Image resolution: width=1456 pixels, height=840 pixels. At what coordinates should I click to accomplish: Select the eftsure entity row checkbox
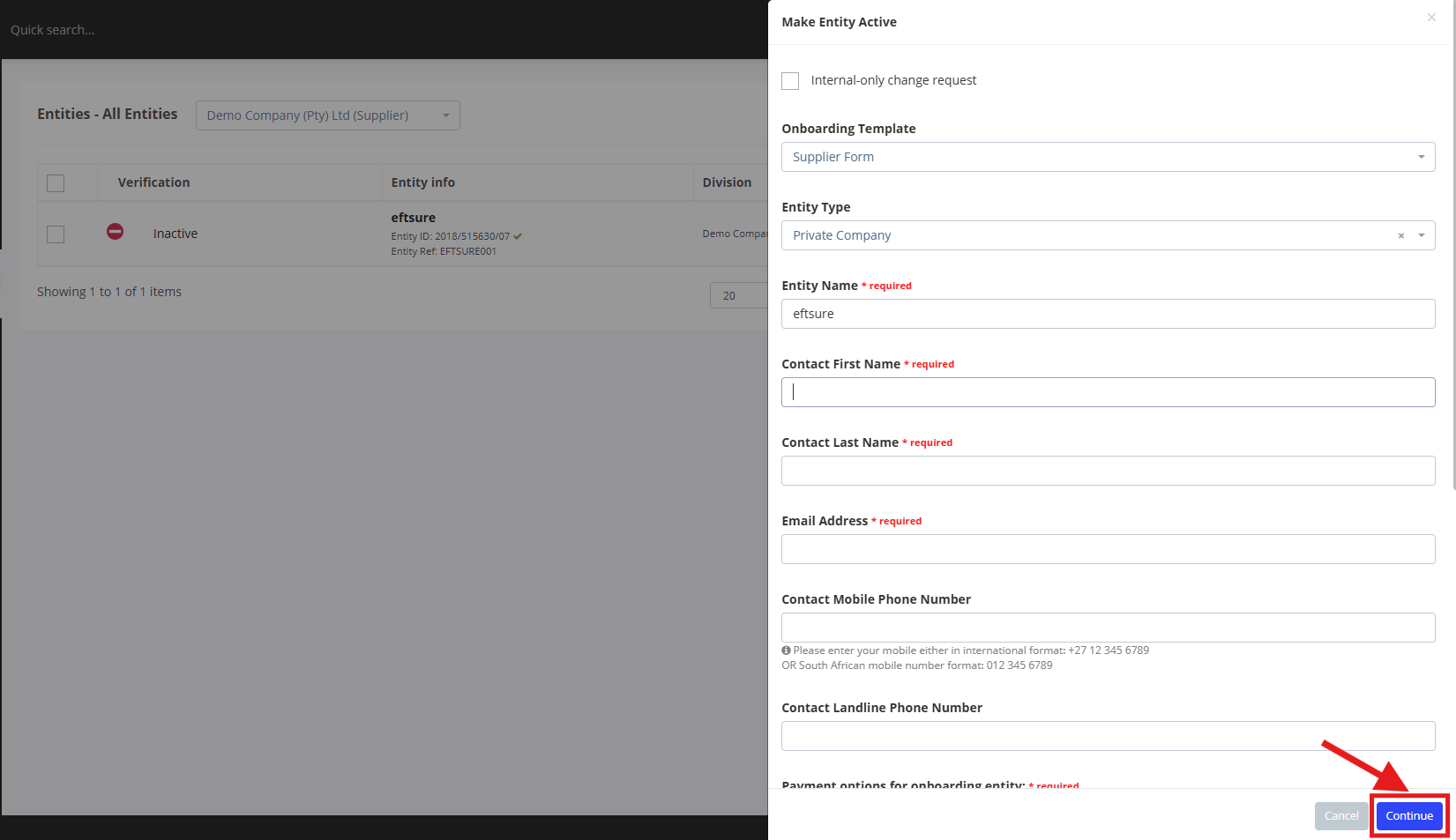click(56, 234)
